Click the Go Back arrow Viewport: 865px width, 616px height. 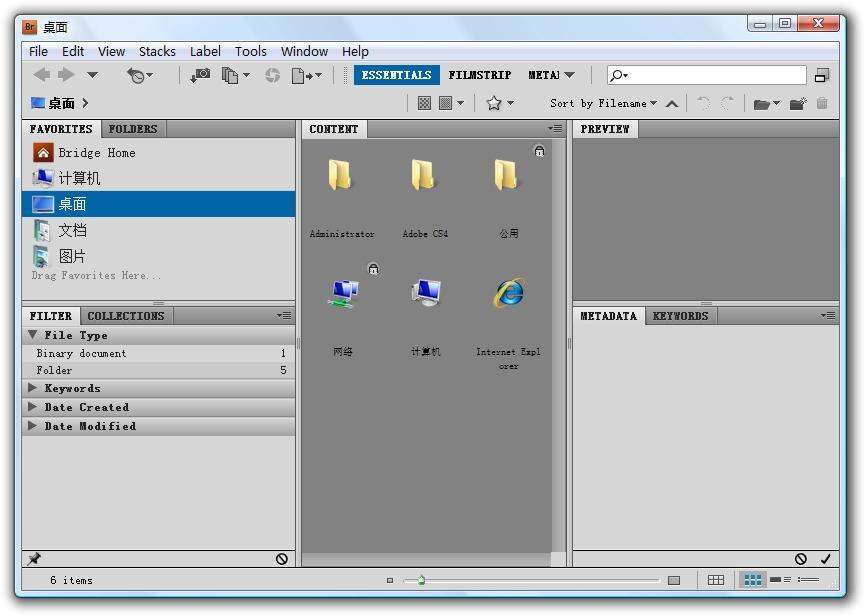click(x=42, y=75)
